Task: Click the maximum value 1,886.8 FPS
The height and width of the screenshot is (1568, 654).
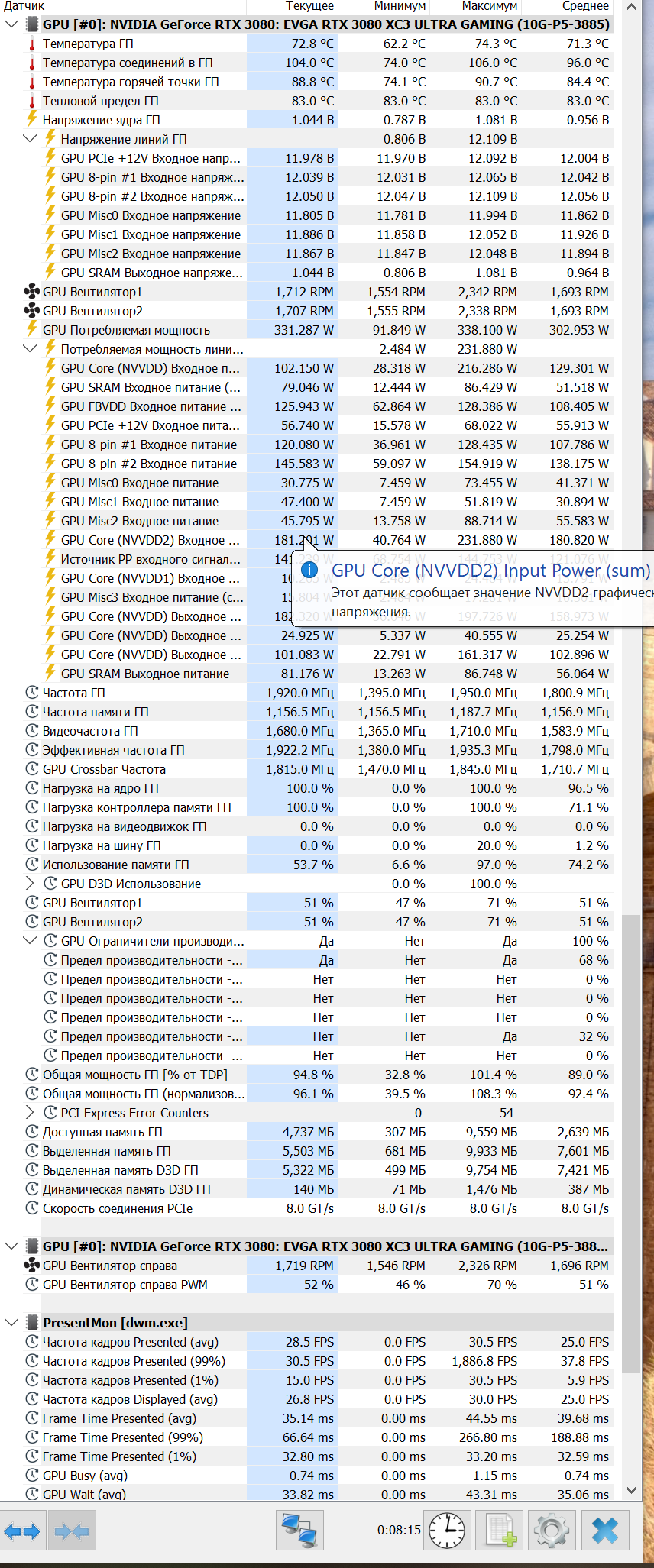Action: (484, 1361)
